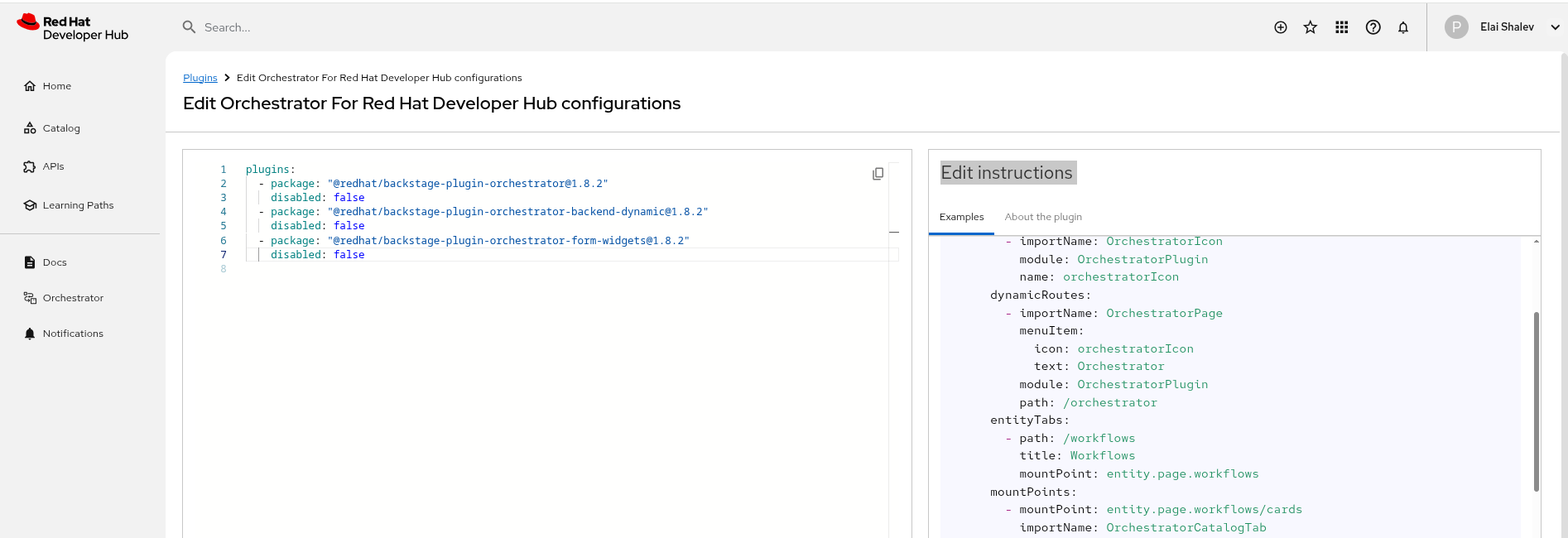
Task: Go to Orchestrator in the sidebar
Action: [73, 298]
